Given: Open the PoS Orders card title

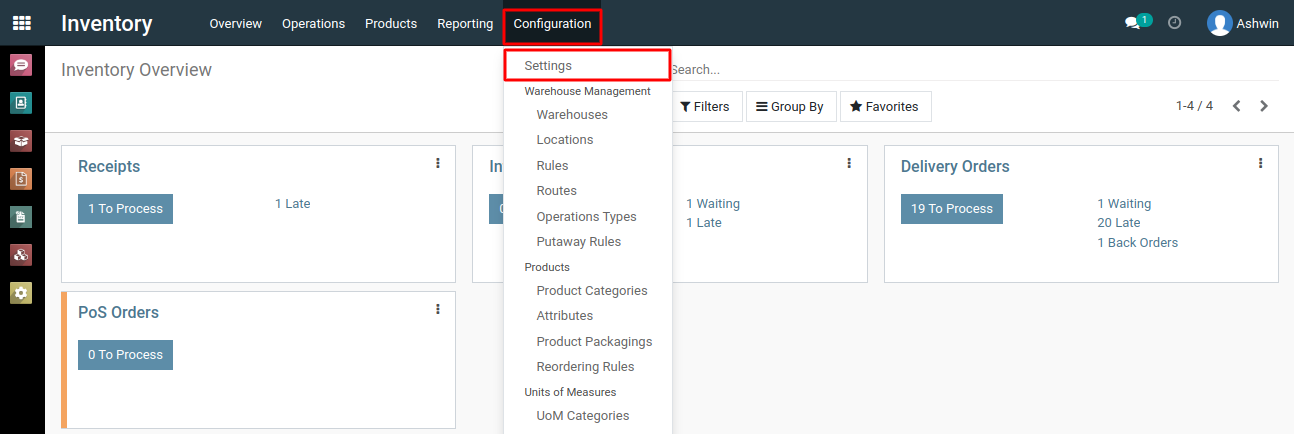Looking at the screenshot, I should (118, 313).
